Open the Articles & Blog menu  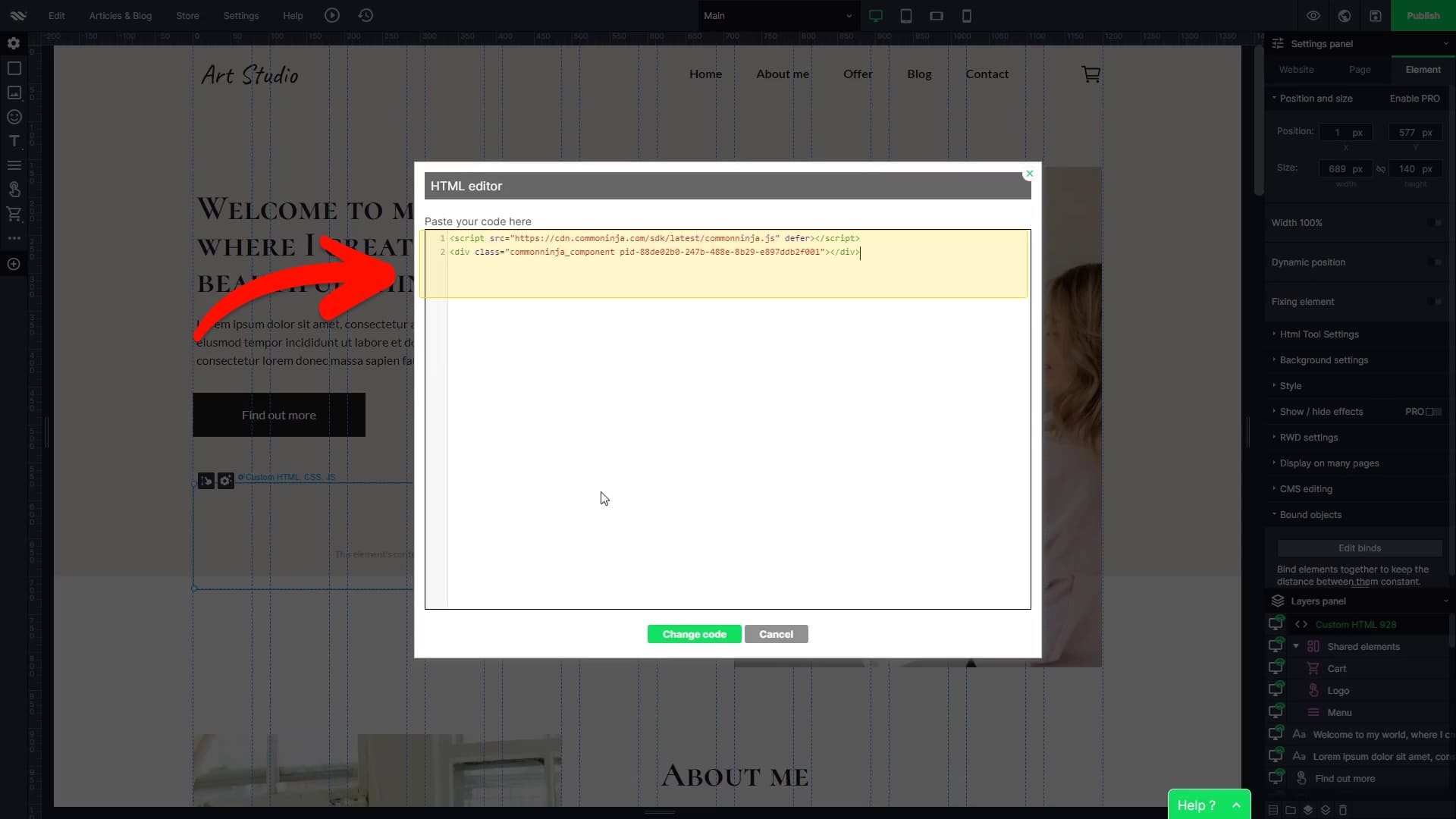(x=121, y=16)
